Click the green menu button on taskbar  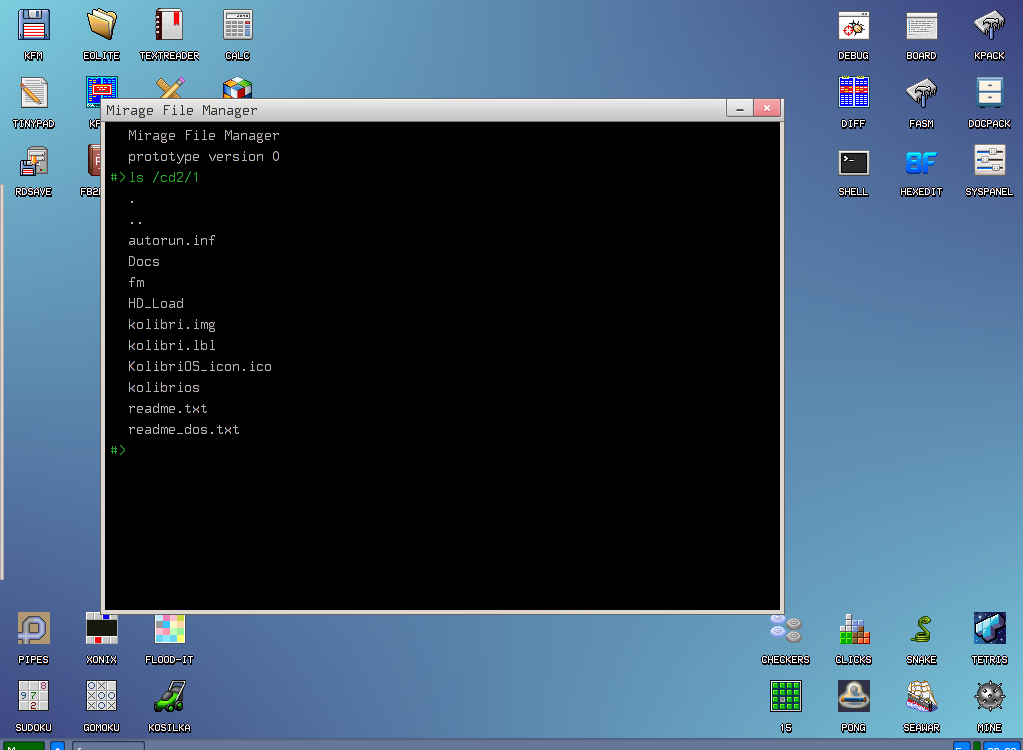pos(22,745)
